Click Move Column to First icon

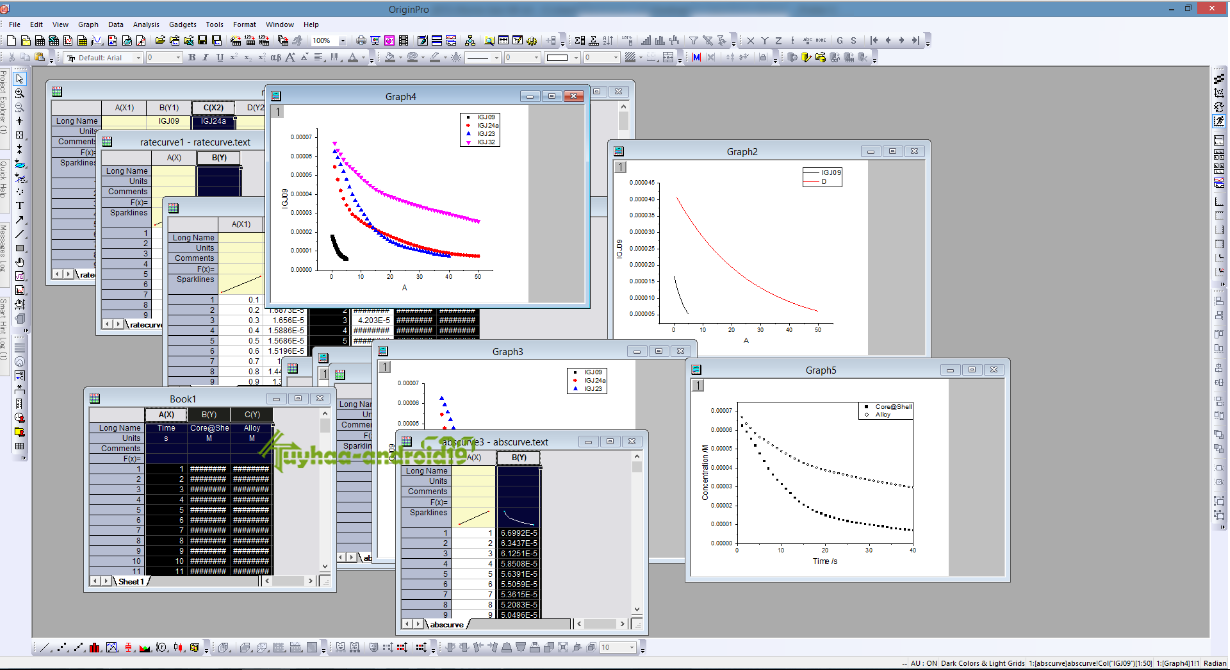pos(874,40)
